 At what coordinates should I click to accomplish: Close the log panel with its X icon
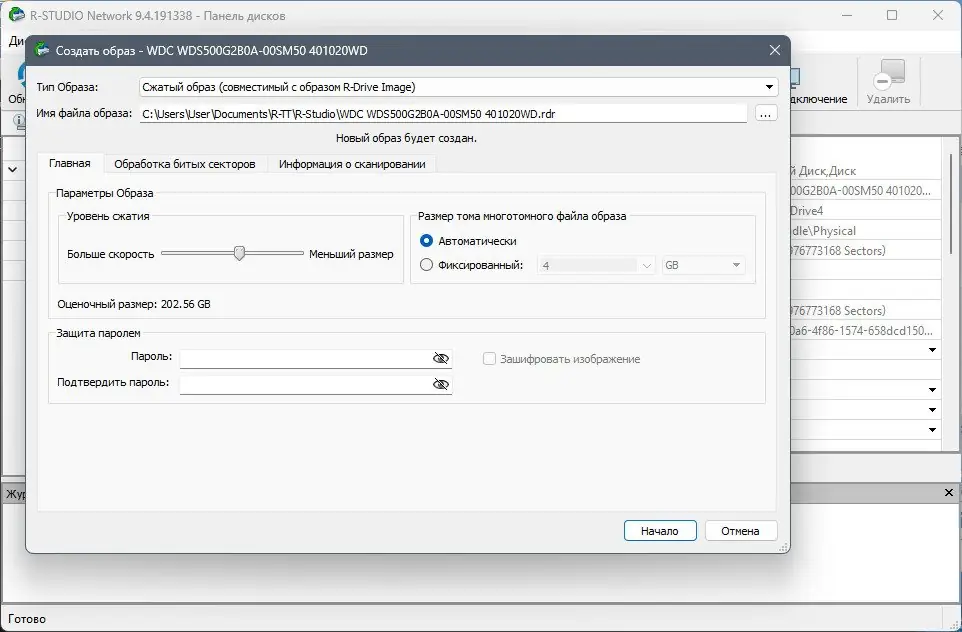(x=948, y=492)
